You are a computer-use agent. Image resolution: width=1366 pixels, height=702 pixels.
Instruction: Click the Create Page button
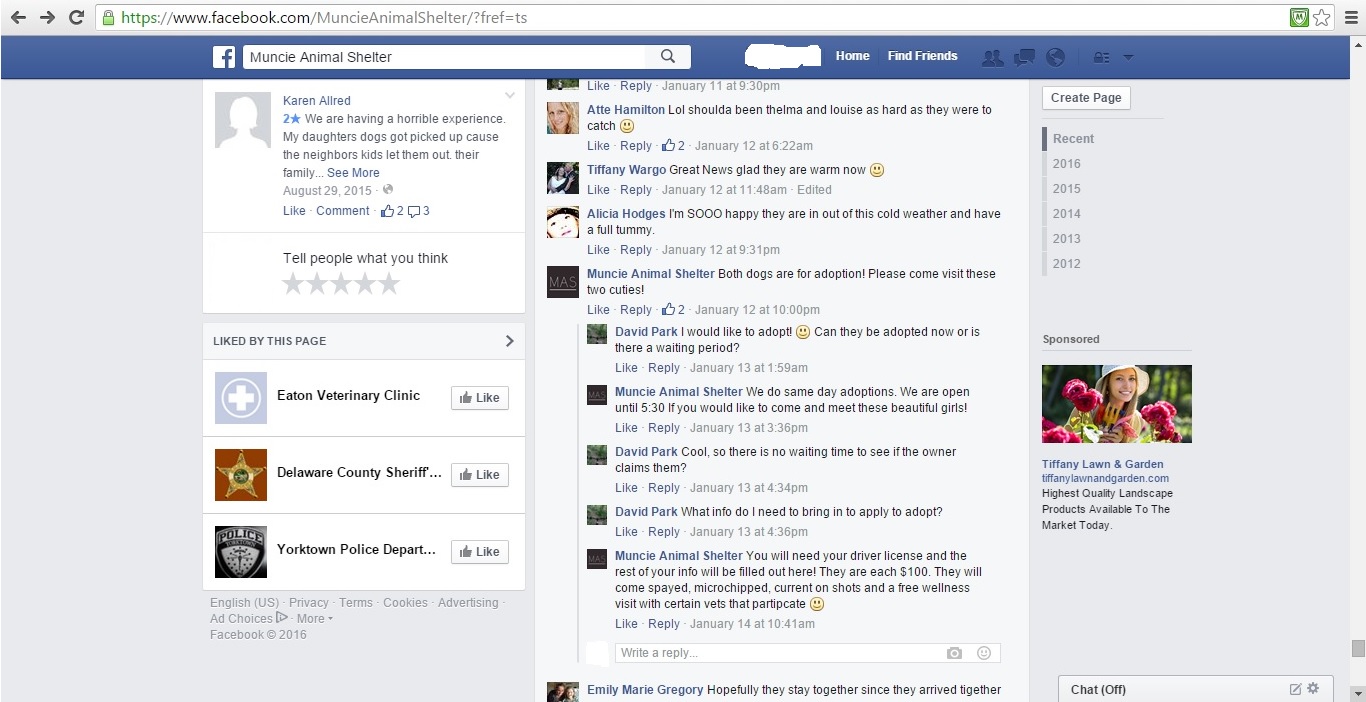tap(1086, 98)
